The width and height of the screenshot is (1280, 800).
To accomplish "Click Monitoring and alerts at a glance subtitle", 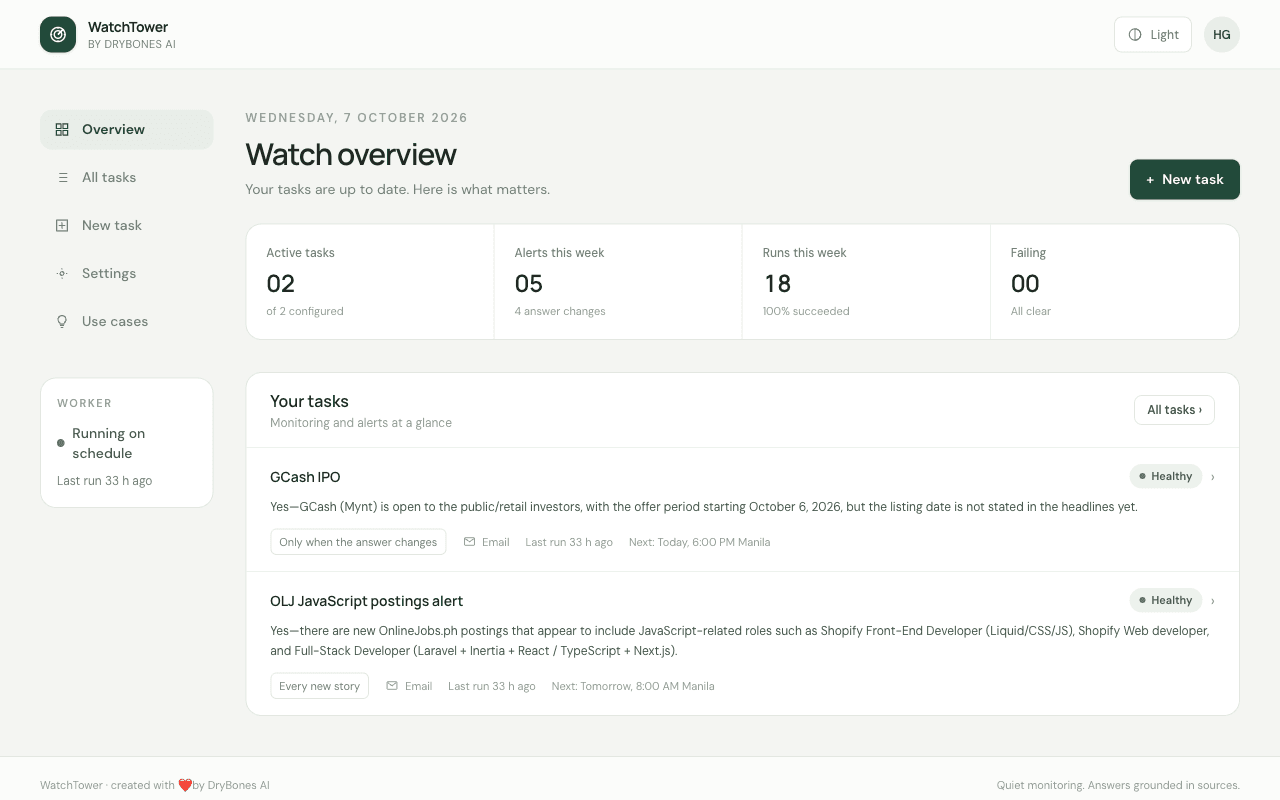I will pyautogui.click(x=361, y=423).
